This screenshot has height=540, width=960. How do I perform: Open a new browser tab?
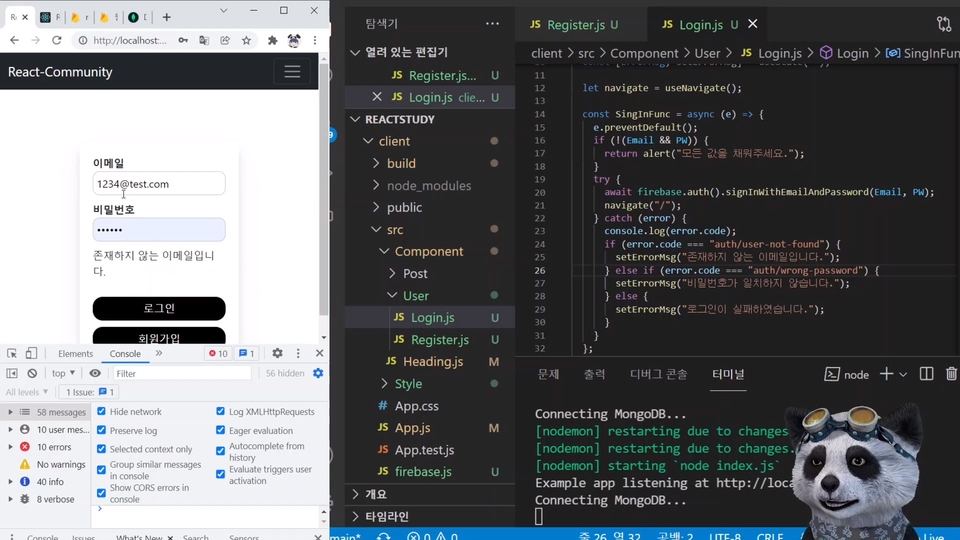pyautogui.click(x=167, y=17)
